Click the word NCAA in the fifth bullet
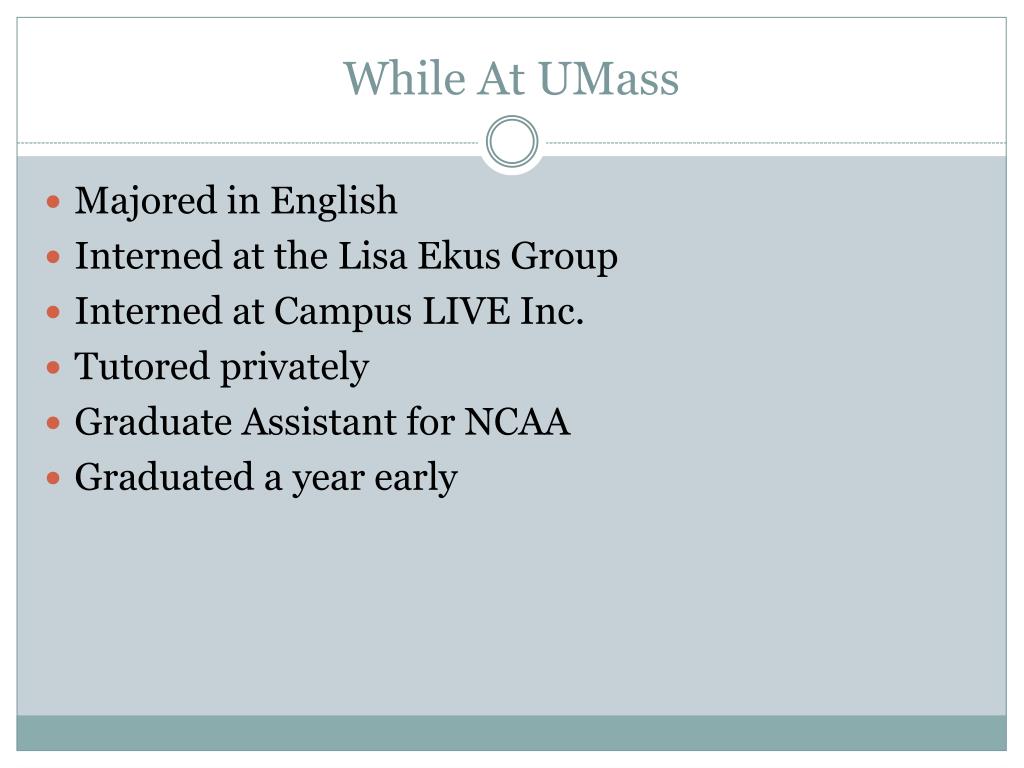The height and width of the screenshot is (768, 1024). click(517, 421)
